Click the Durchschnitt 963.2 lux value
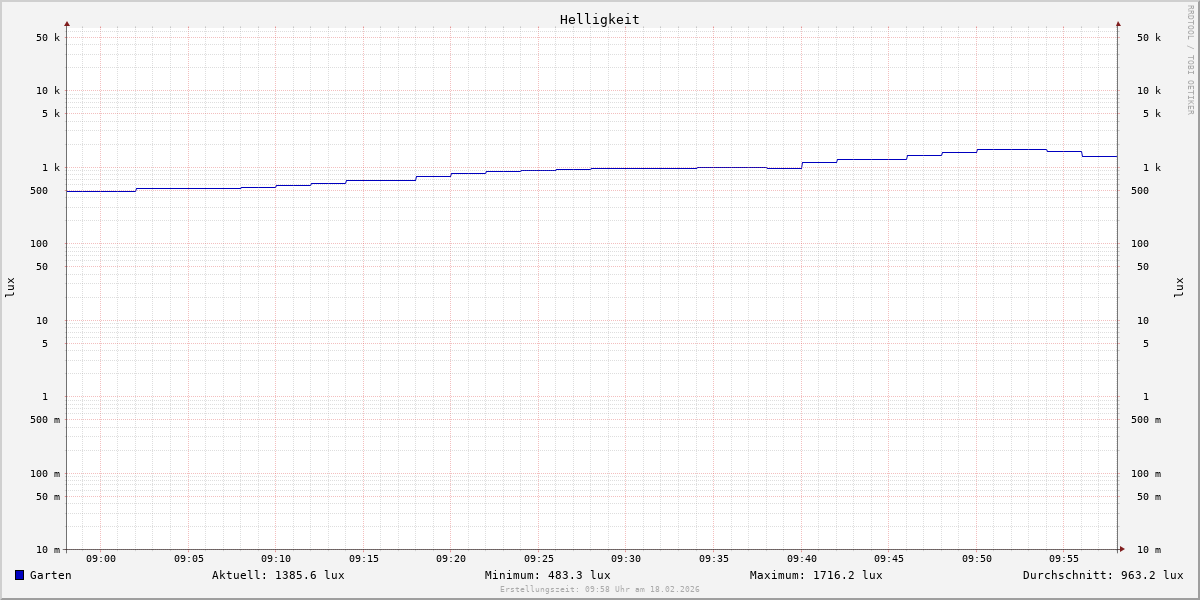1200x600 pixels. pyautogui.click(x=1102, y=575)
